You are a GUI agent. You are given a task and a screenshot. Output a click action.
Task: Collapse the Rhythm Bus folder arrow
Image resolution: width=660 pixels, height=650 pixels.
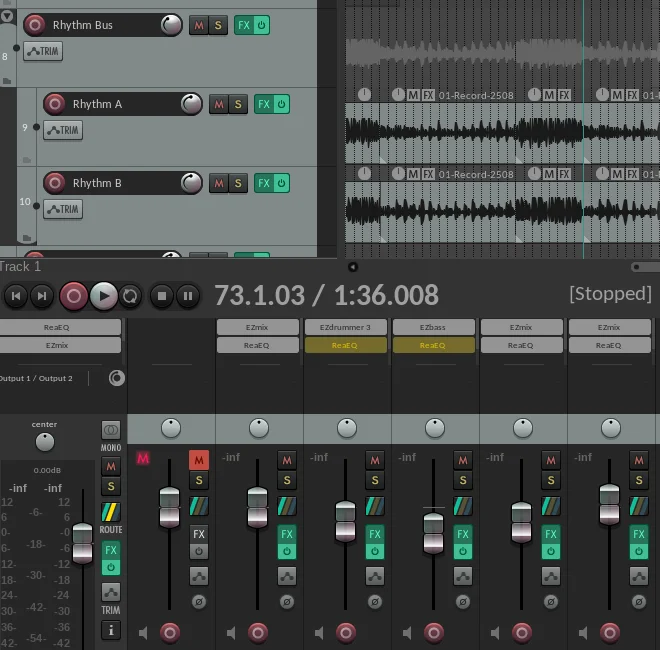point(8,16)
